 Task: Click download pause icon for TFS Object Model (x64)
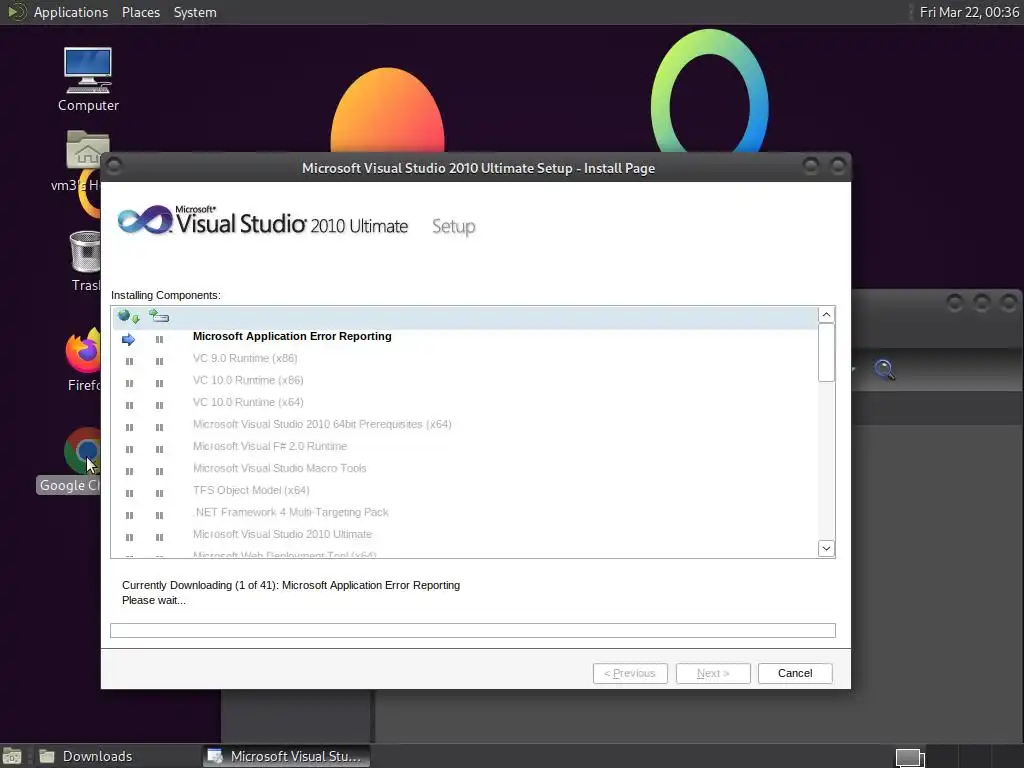(x=129, y=493)
